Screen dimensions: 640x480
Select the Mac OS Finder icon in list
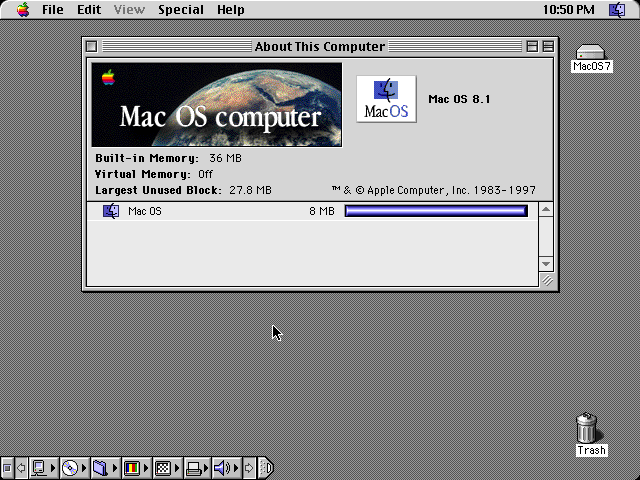tap(111, 211)
